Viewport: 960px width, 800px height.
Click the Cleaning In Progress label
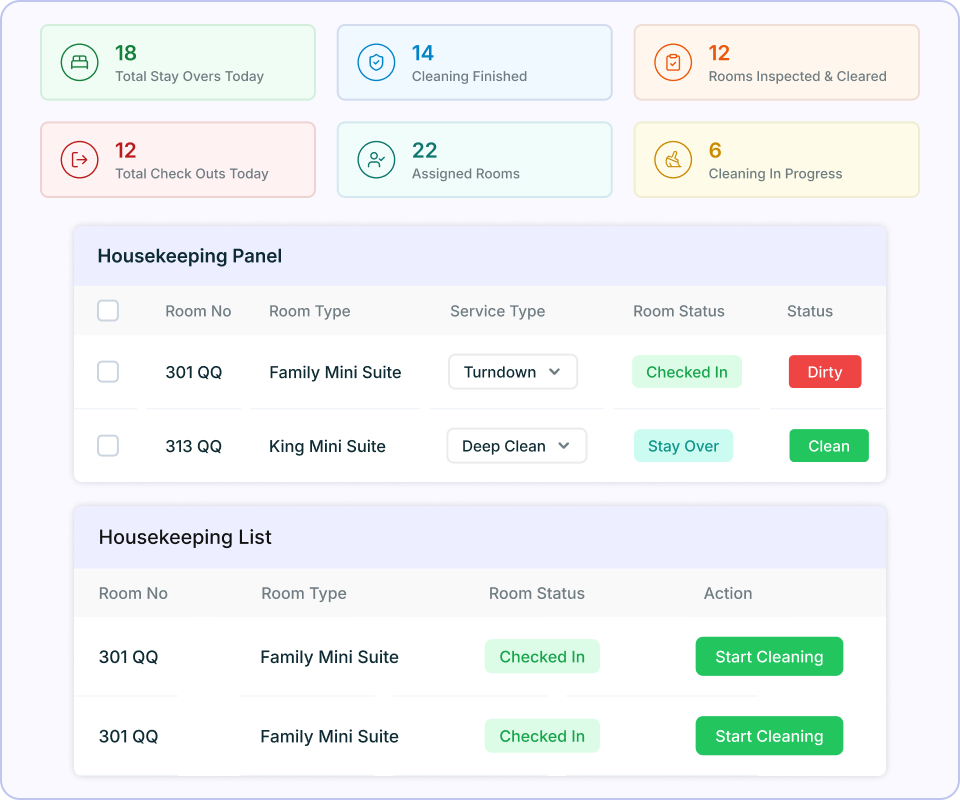(776, 174)
